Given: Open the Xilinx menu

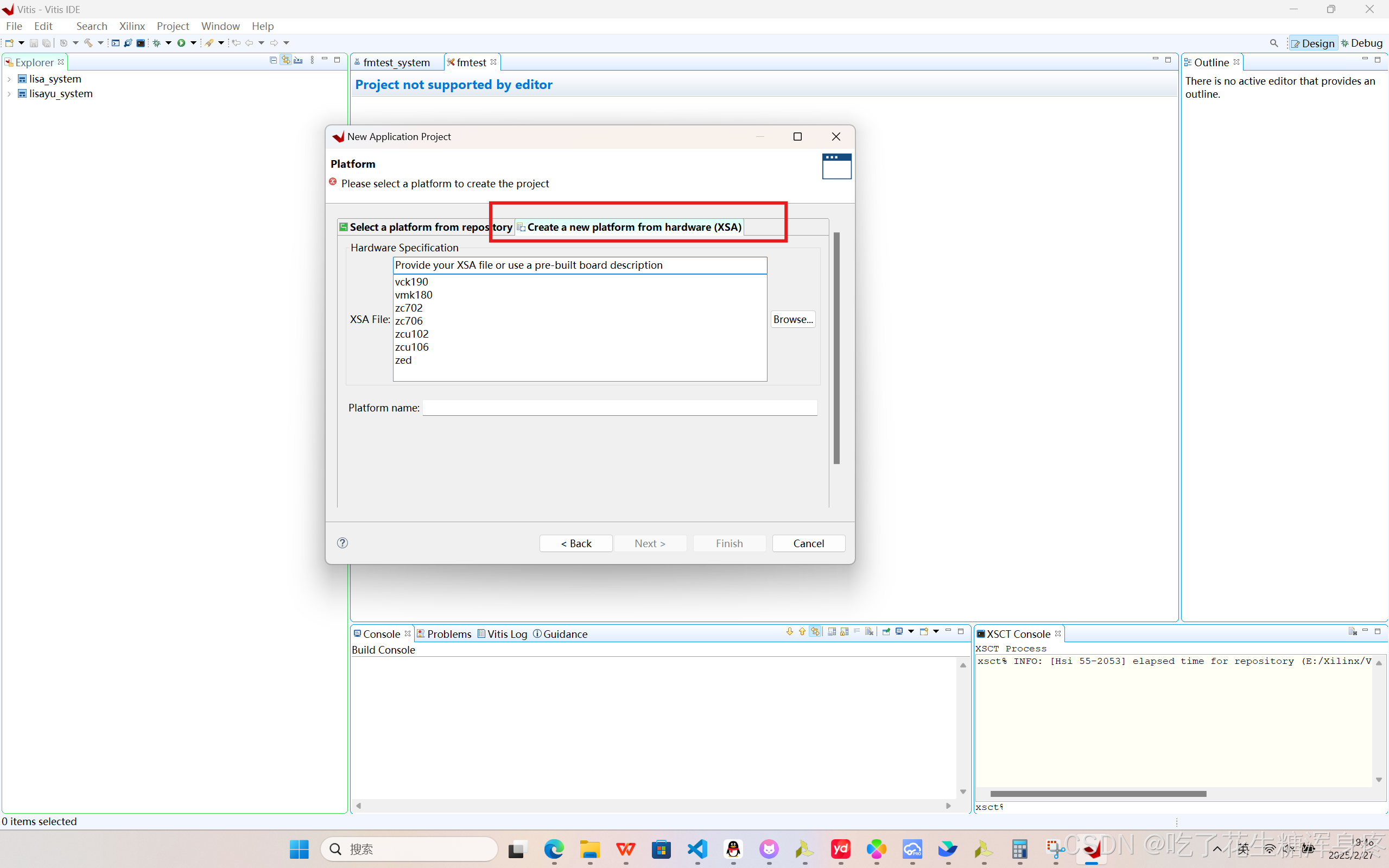Looking at the screenshot, I should (132, 26).
